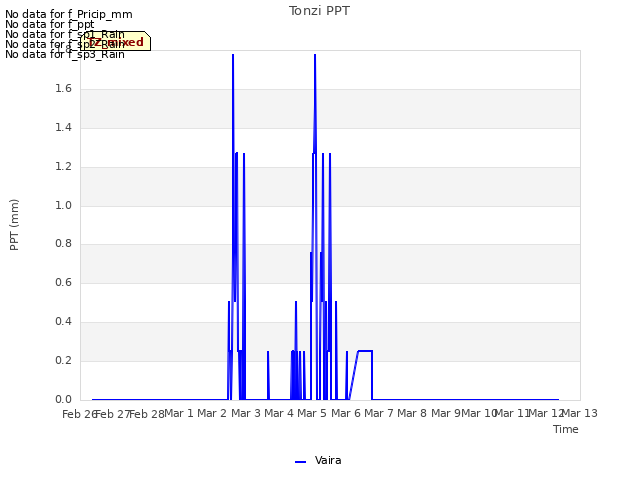Image resolution: width=640 pixels, height=480 pixels.
Task: Click the 1.6 y-axis tick label
Action: coord(63,89)
